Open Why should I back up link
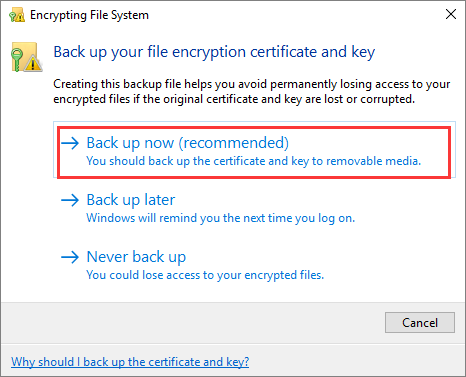The width and height of the screenshot is (466, 377). [130, 362]
